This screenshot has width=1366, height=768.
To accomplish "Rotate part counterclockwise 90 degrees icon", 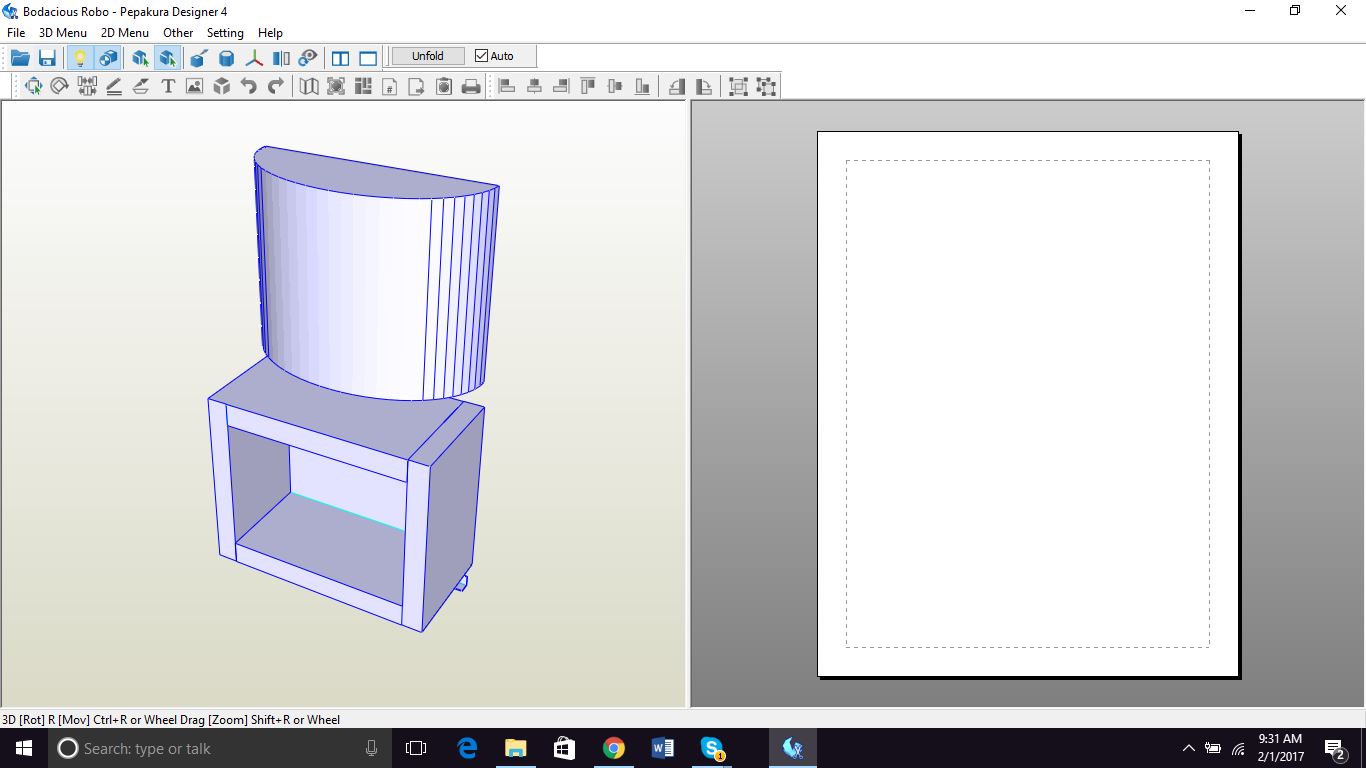I will 677,86.
